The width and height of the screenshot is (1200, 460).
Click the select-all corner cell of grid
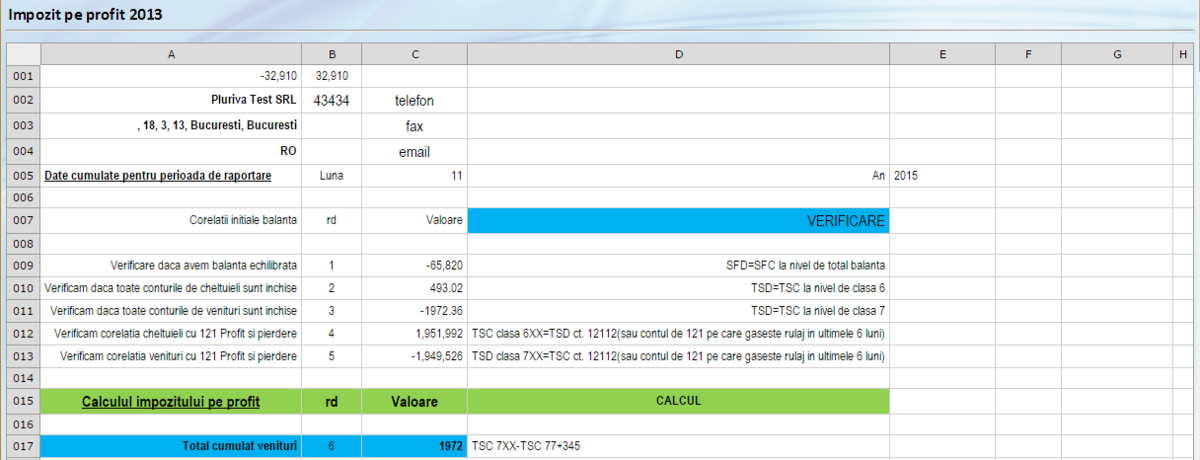pos(23,54)
